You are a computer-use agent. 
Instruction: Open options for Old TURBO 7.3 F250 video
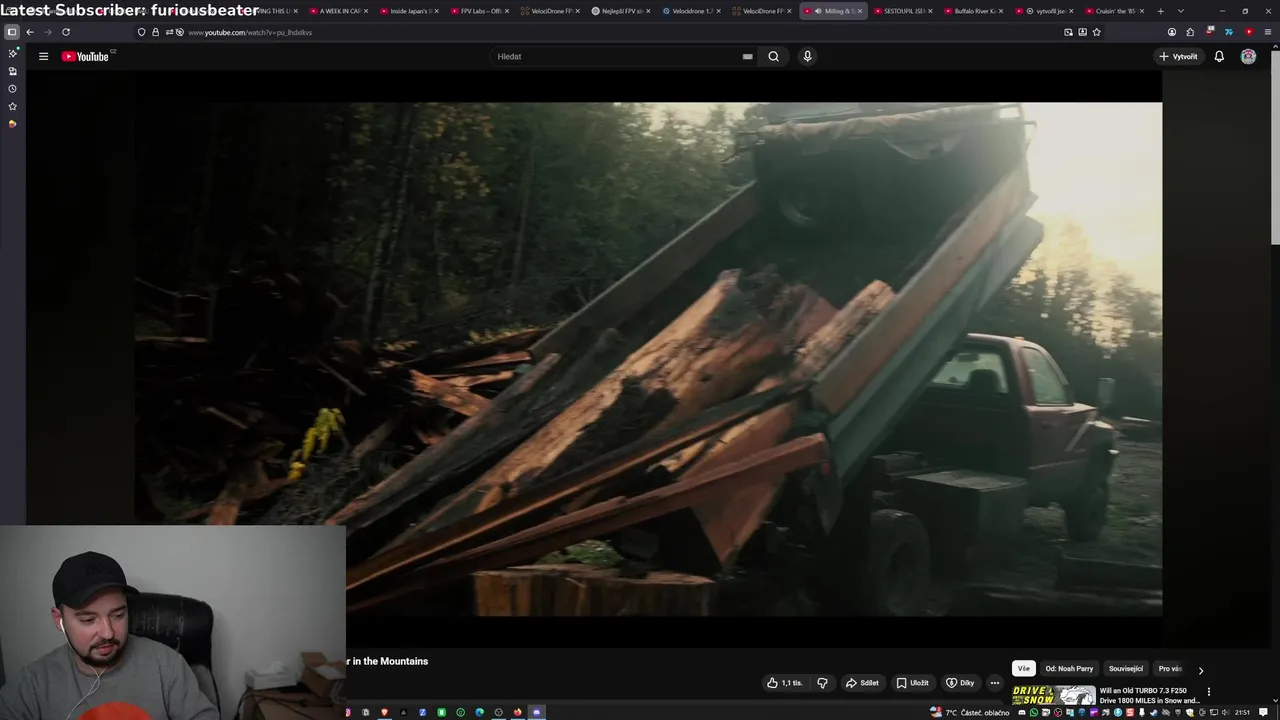(1208, 691)
